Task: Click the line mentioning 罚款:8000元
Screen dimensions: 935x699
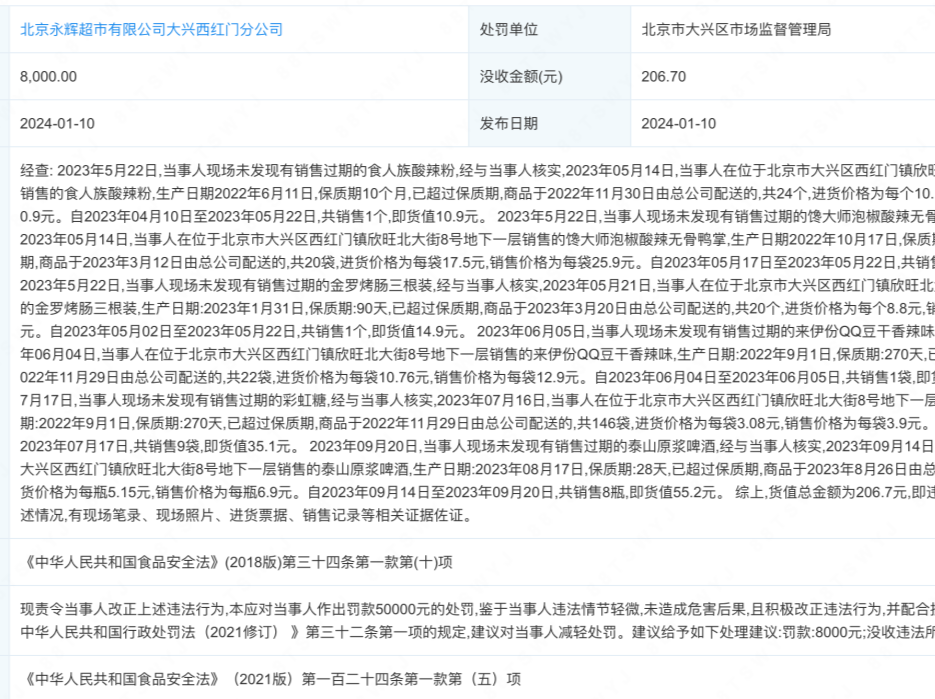Action: coord(477,632)
